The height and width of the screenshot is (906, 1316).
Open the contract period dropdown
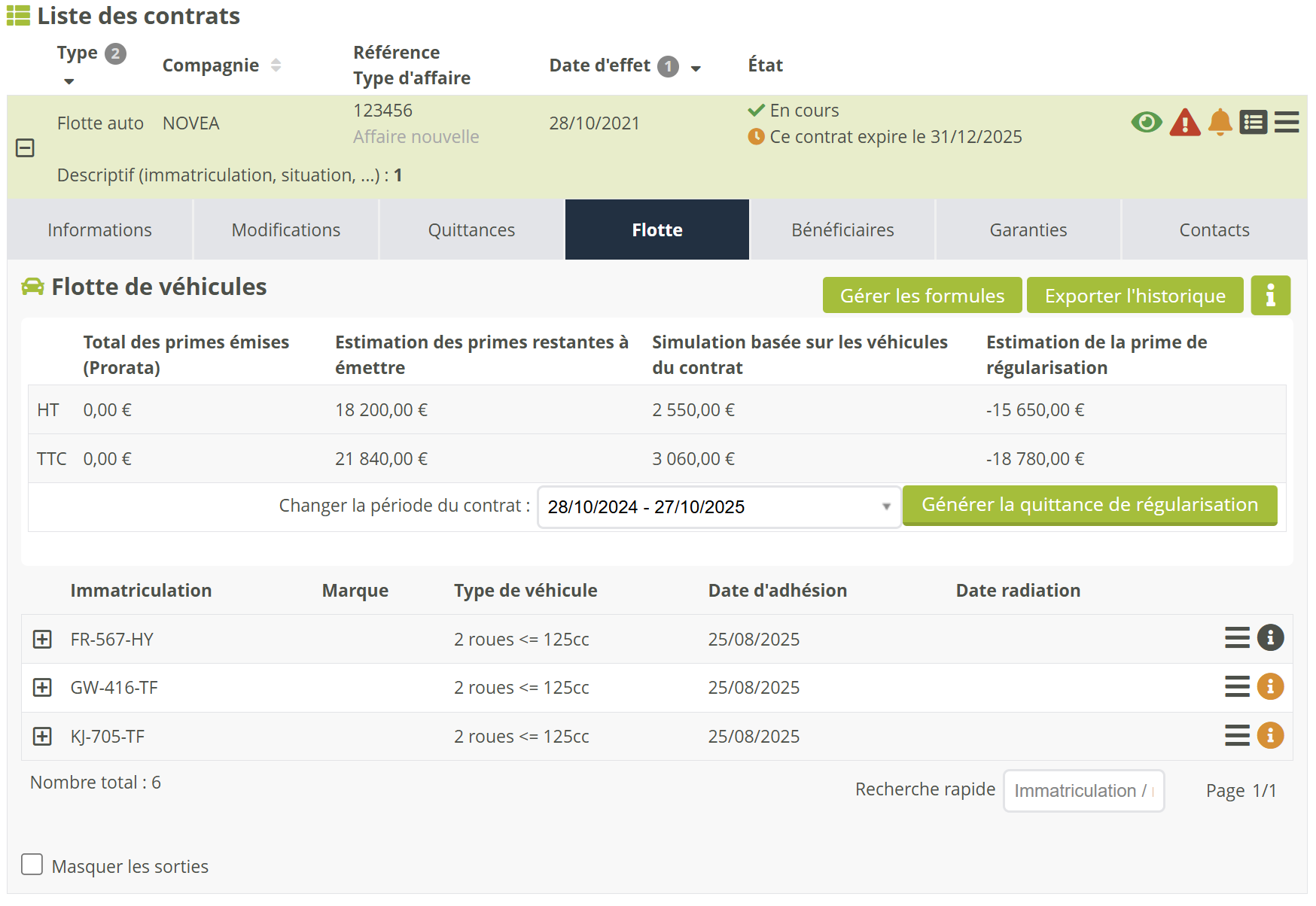tap(718, 507)
